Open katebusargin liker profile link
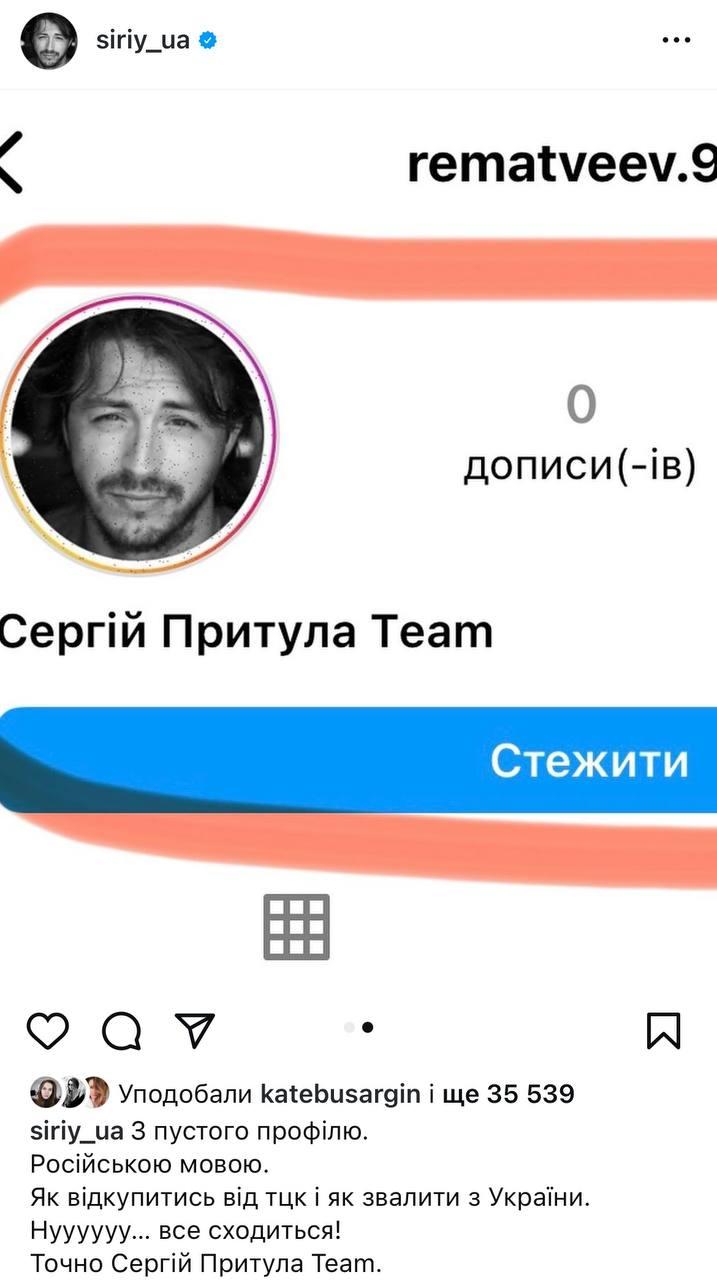717x1280 pixels. pos(340,1094)
